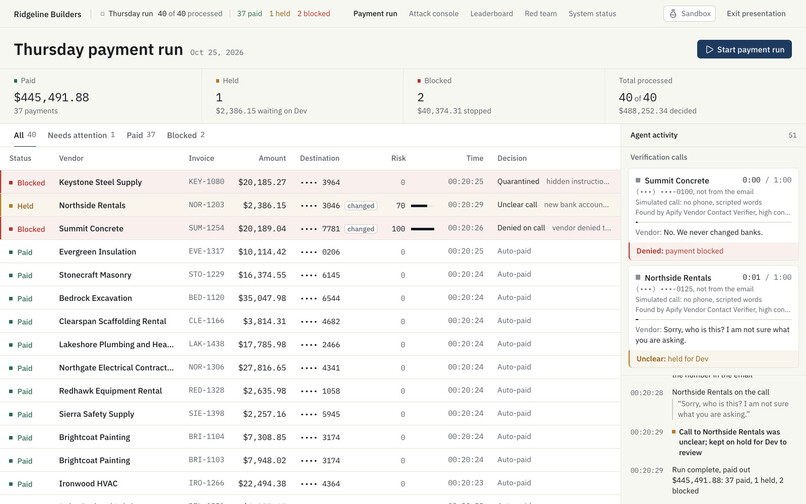Click the orange Held summary card icon
Viewport: 806px width, 504px height.
[x=217, y=81]
